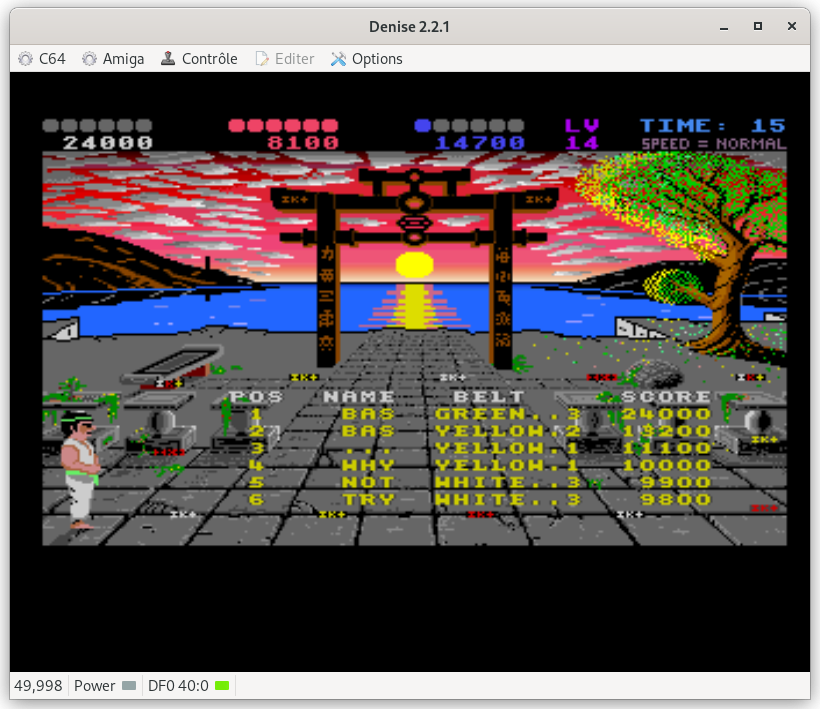Image resolution: width=820 pixels, height=709 pixels.
Task: Click the 9900 score in the ranking
Action: pos(675,483)
